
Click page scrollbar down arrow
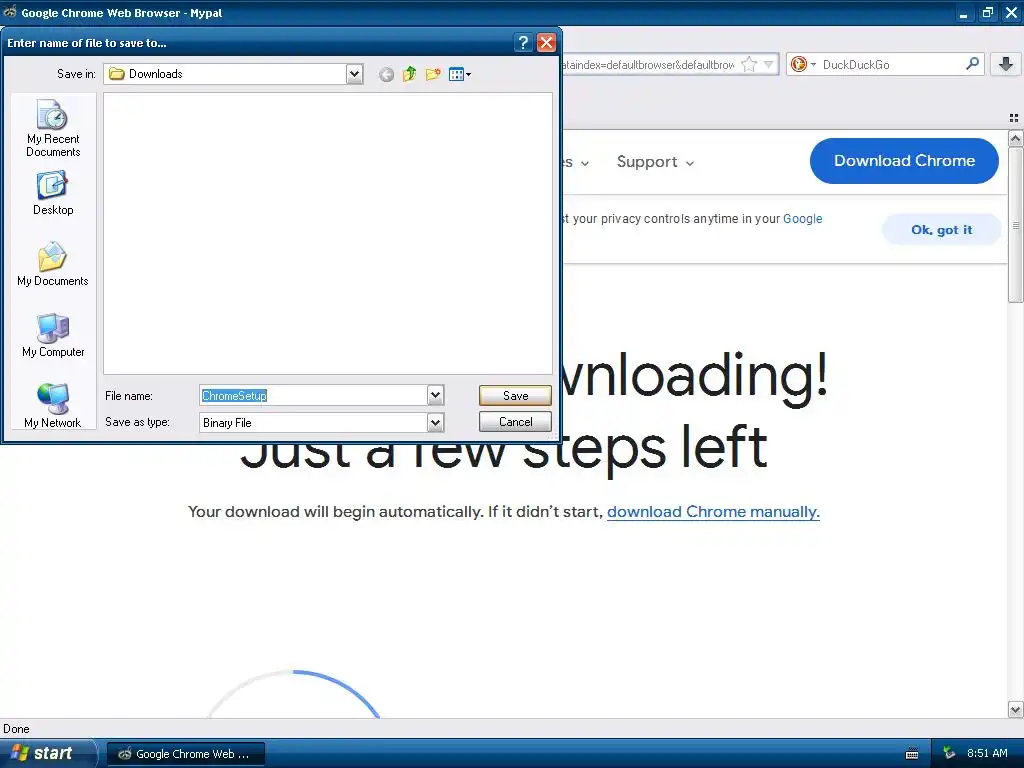(1015, 709)
